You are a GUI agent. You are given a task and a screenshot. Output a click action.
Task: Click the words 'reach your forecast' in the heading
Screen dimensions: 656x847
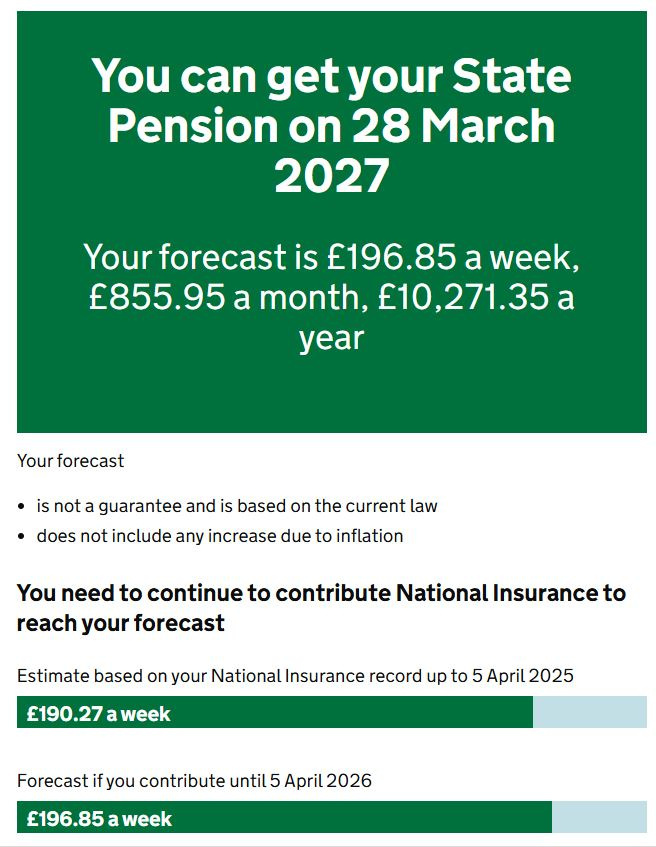pos(121,623)
